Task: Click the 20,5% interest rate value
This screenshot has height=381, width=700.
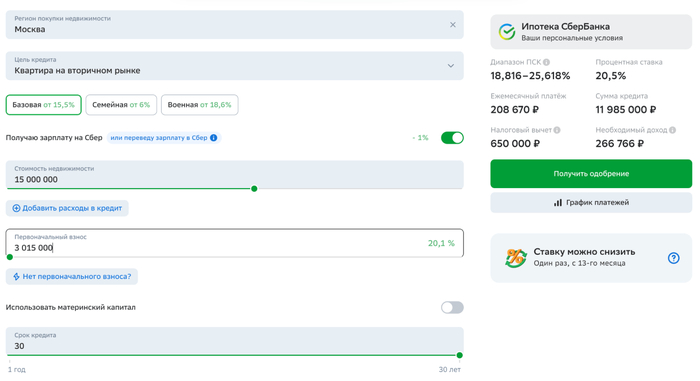Action: pyautogui.click(x=610, y=76)
